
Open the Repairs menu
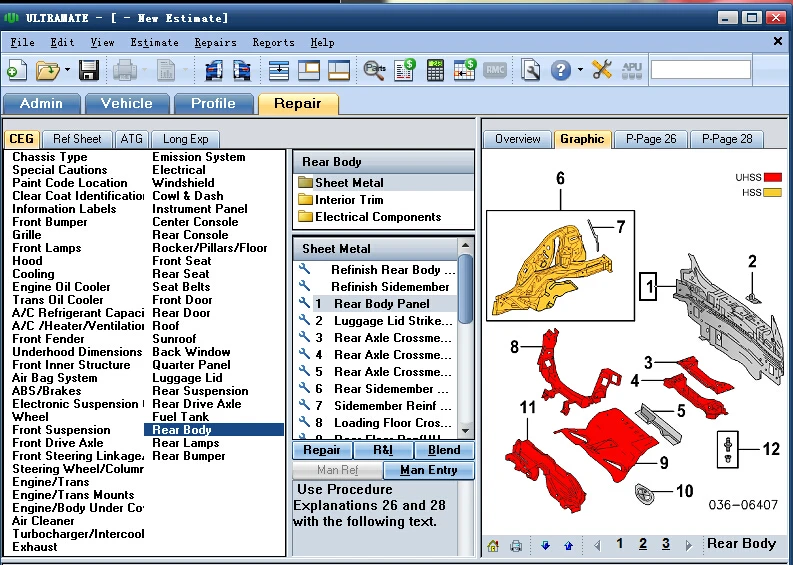215,42
